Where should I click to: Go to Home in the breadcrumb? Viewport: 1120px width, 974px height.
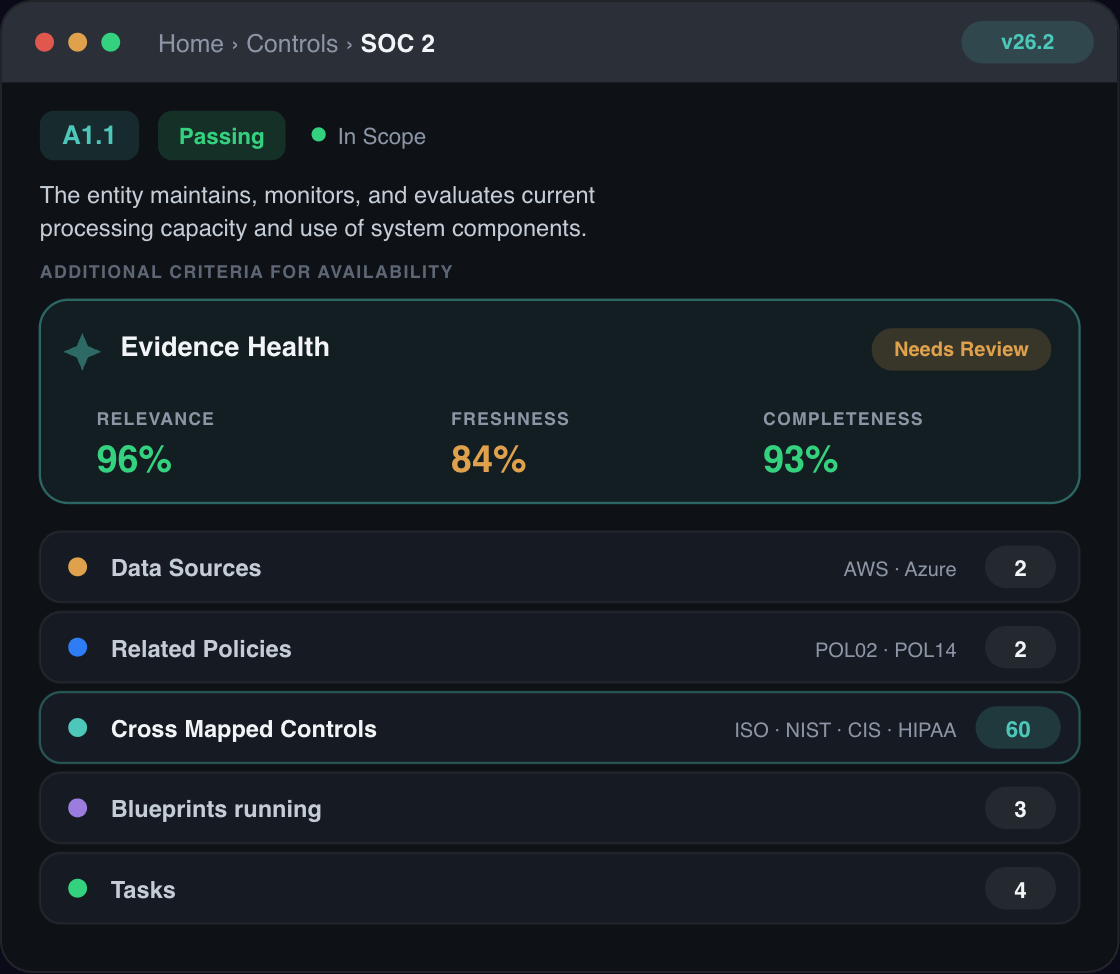coord(191,44)
